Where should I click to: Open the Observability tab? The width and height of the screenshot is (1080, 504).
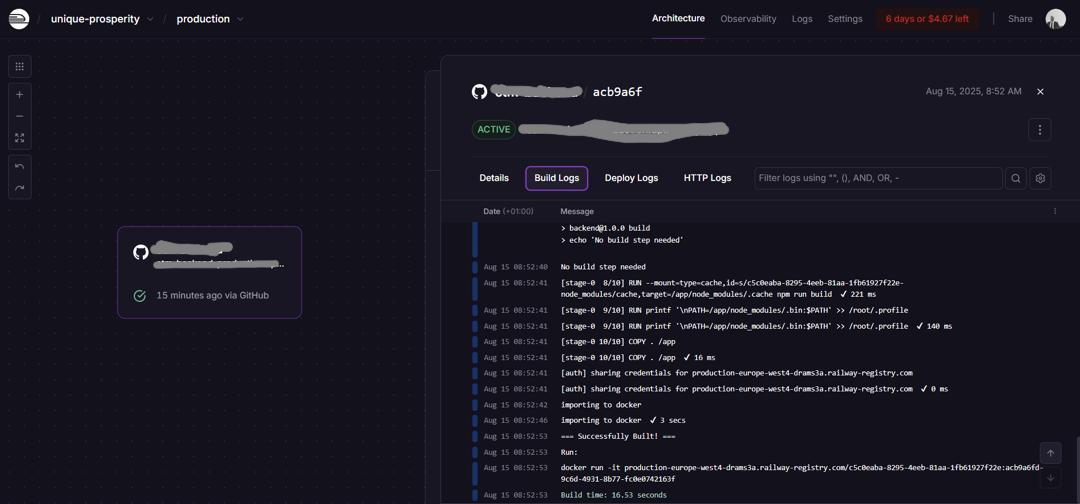point(748,19)
